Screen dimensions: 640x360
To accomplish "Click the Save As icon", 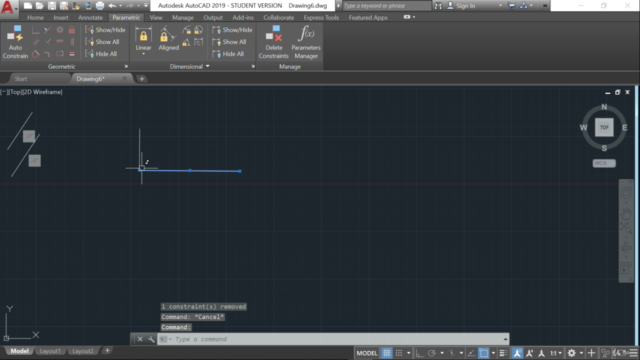I will pyautogui.click(x=64, y=6).
